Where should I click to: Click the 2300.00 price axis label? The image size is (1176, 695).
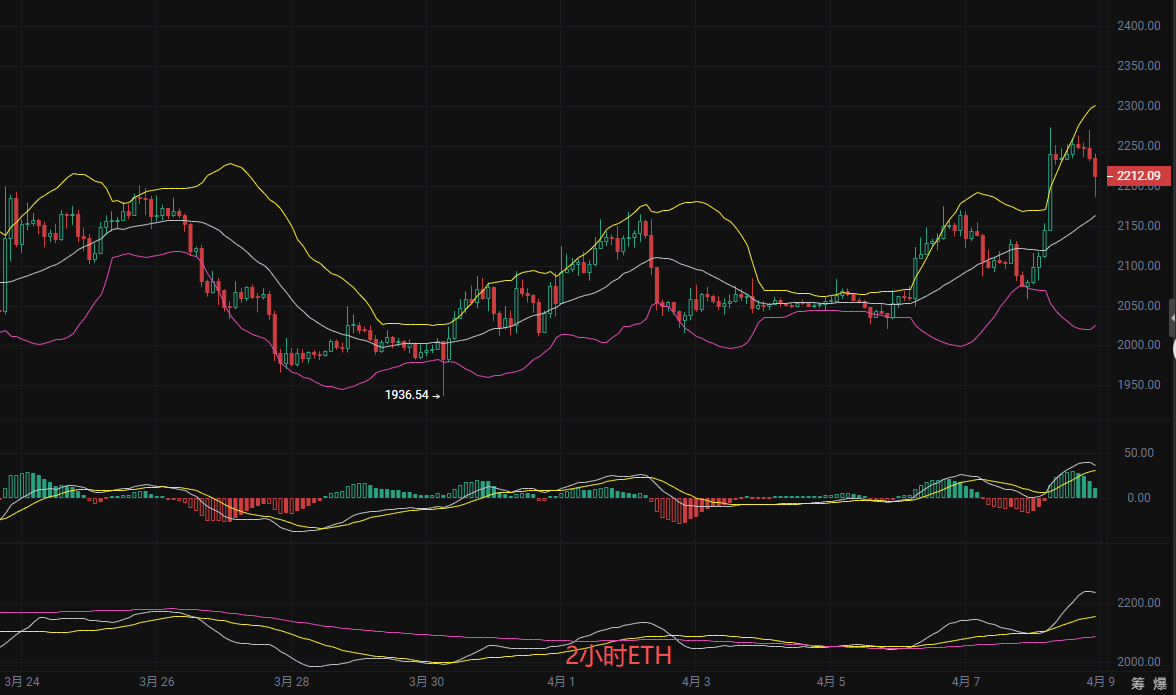(1138, 106)
